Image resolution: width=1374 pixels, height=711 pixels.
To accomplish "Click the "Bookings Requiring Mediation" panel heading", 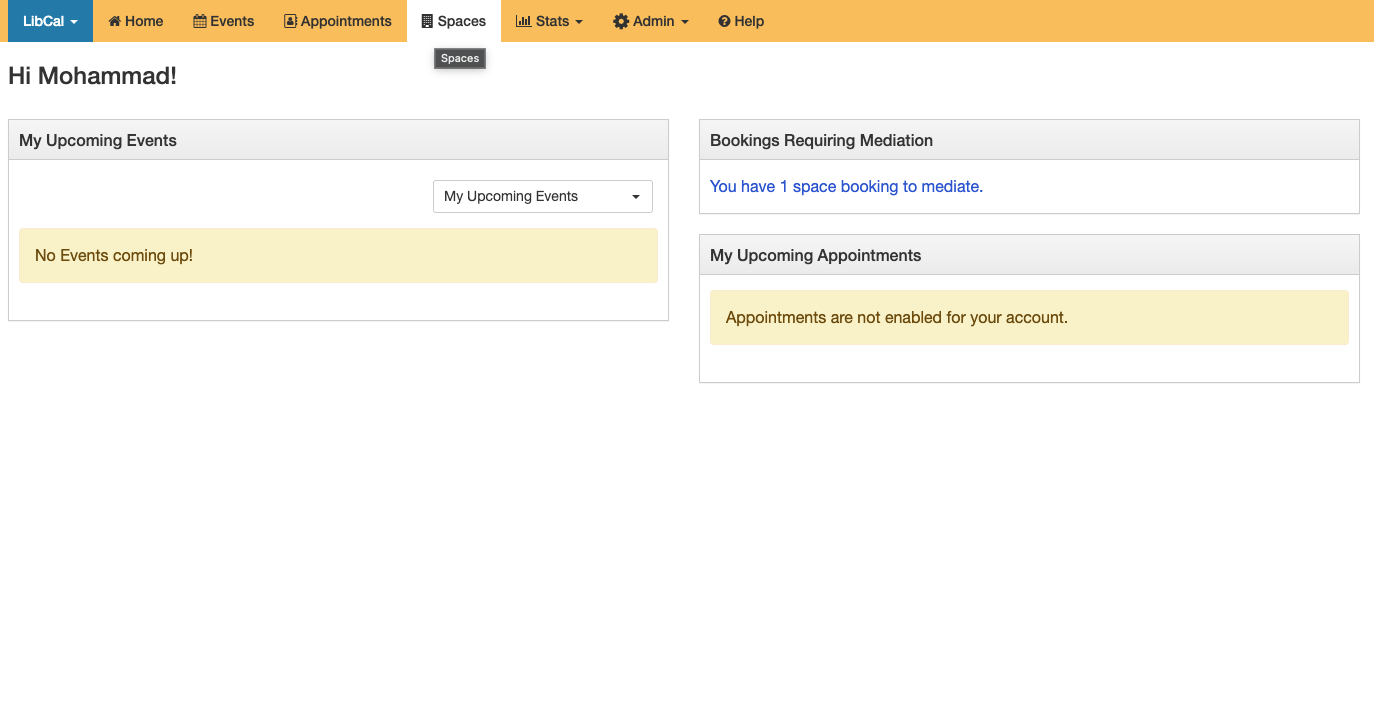I will (x=1029, y=140).
